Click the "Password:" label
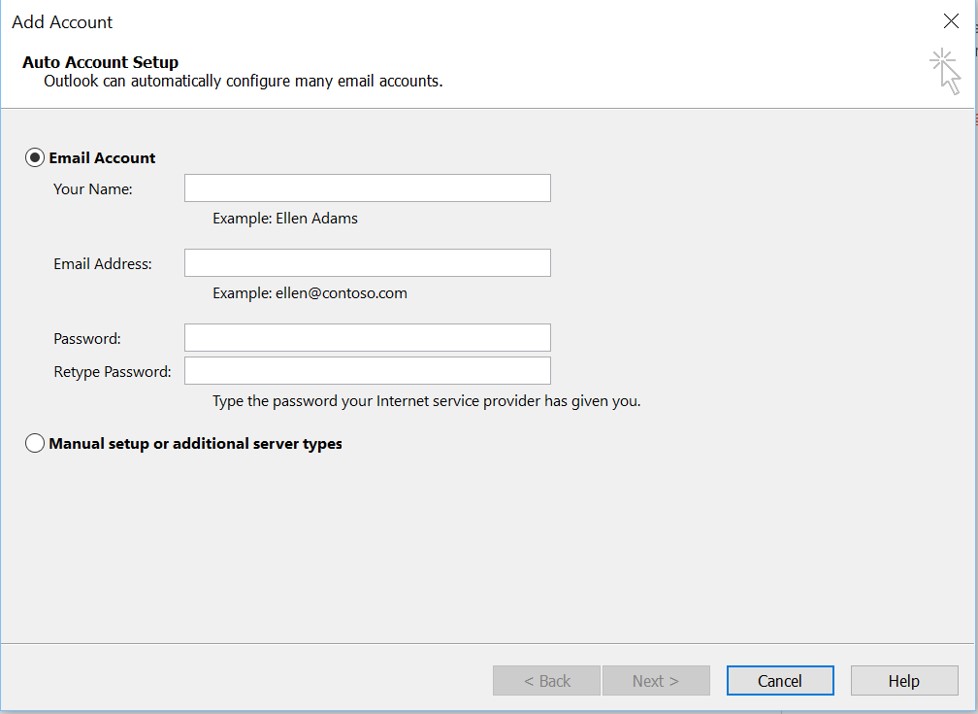Viewport: 978px width, 714px height. pyautogui.click(x=87, y=339)
